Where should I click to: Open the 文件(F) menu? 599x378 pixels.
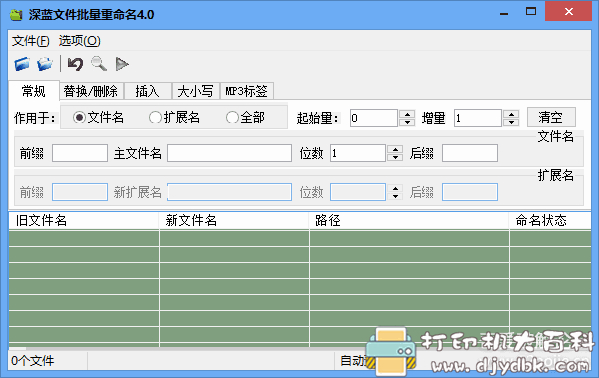tap(31, 41)
